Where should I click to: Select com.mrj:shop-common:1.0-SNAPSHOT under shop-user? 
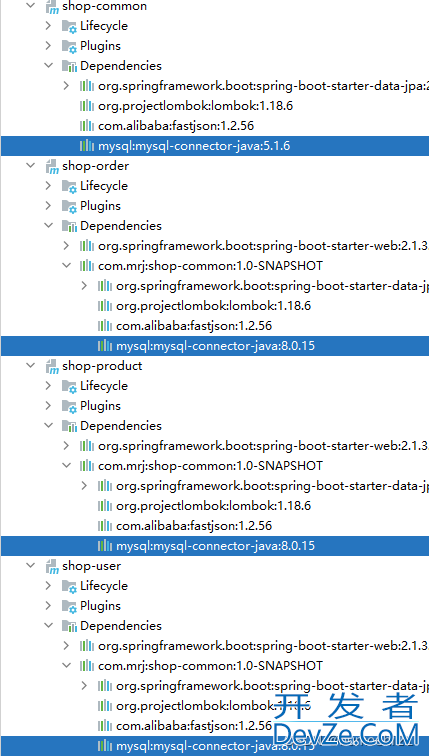(x=210, y=666)
